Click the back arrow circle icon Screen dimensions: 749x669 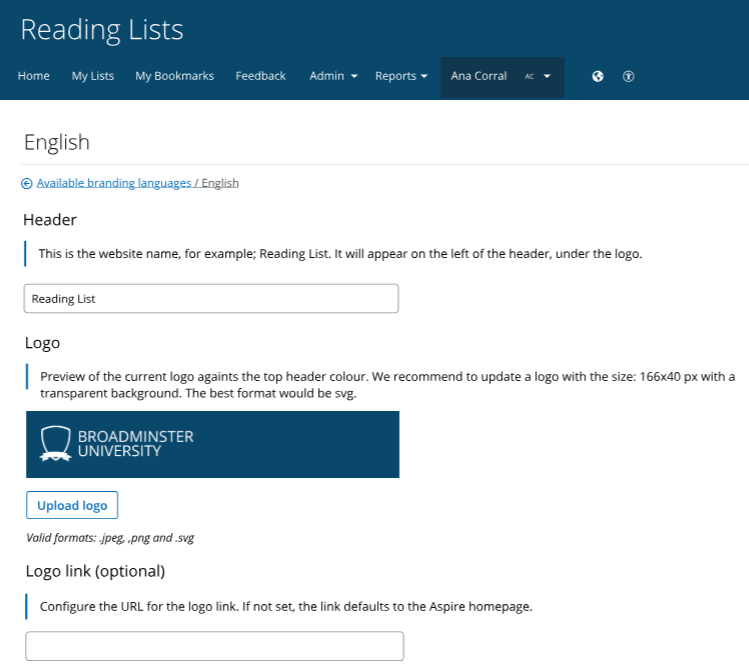coord(27,183)
